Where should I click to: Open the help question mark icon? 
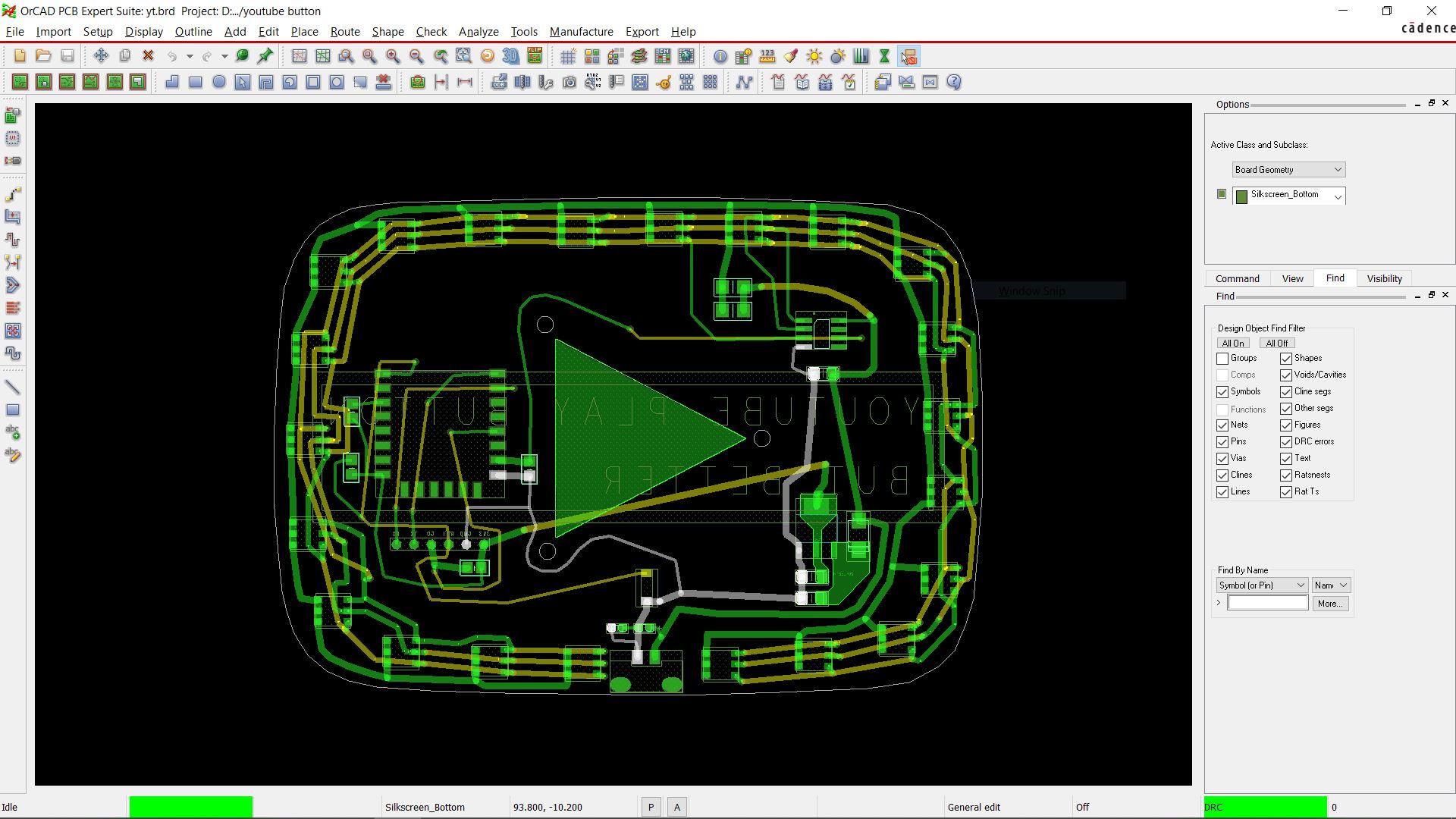pos(954,82)
